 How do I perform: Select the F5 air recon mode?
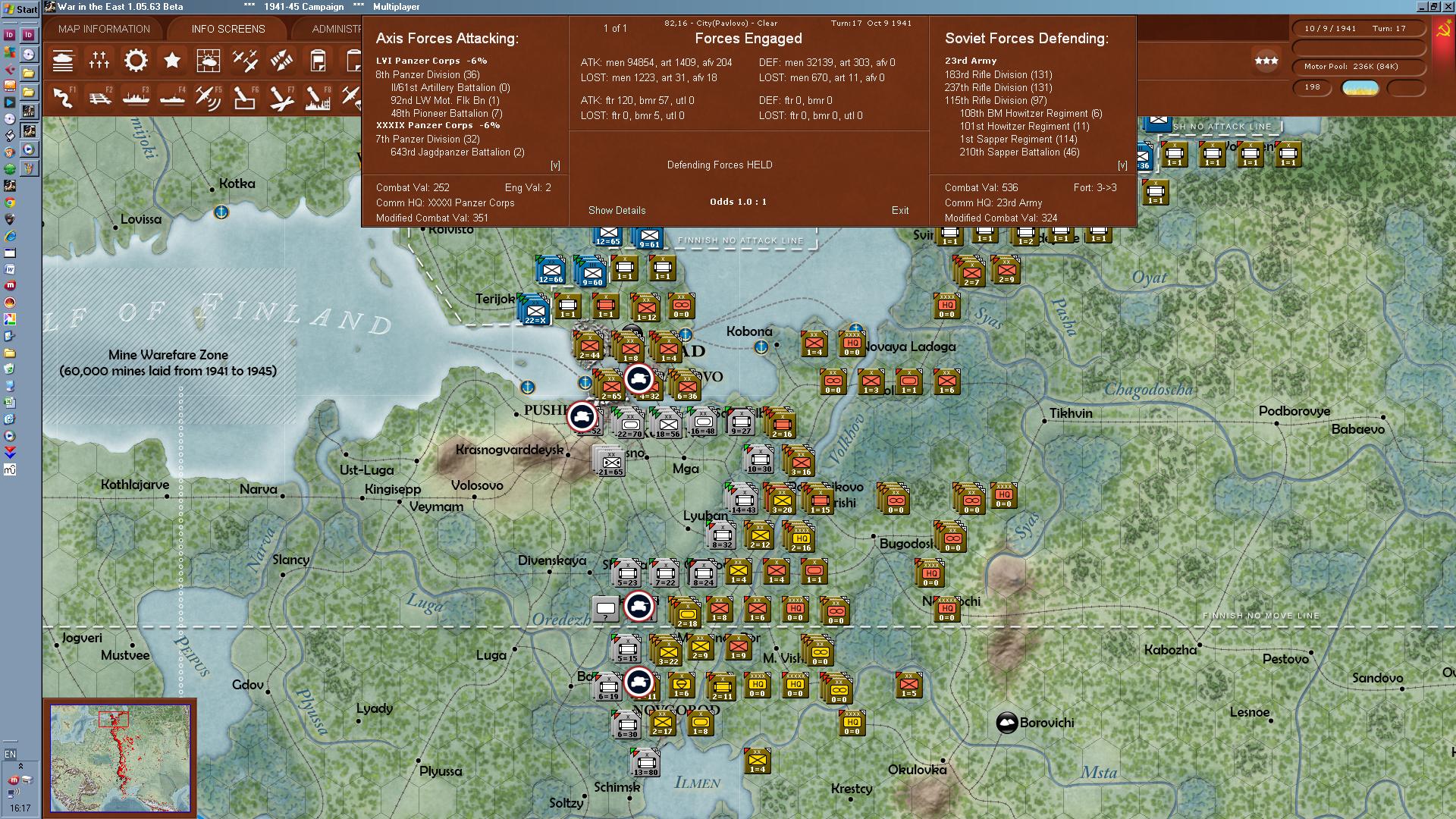(209, 98)
